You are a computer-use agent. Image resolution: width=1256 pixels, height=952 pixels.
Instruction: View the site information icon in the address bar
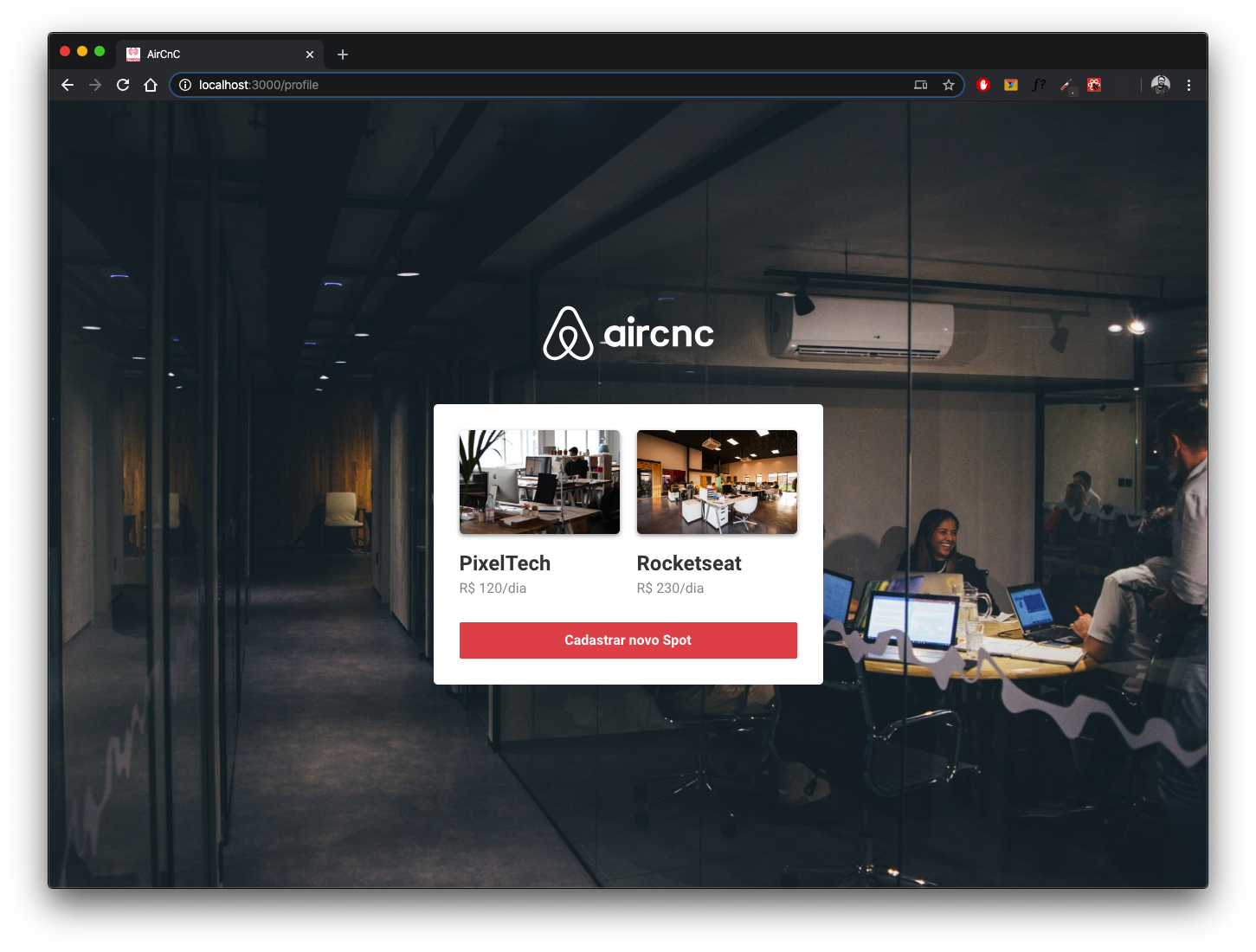pyautogui.click(x=184, y=85)
